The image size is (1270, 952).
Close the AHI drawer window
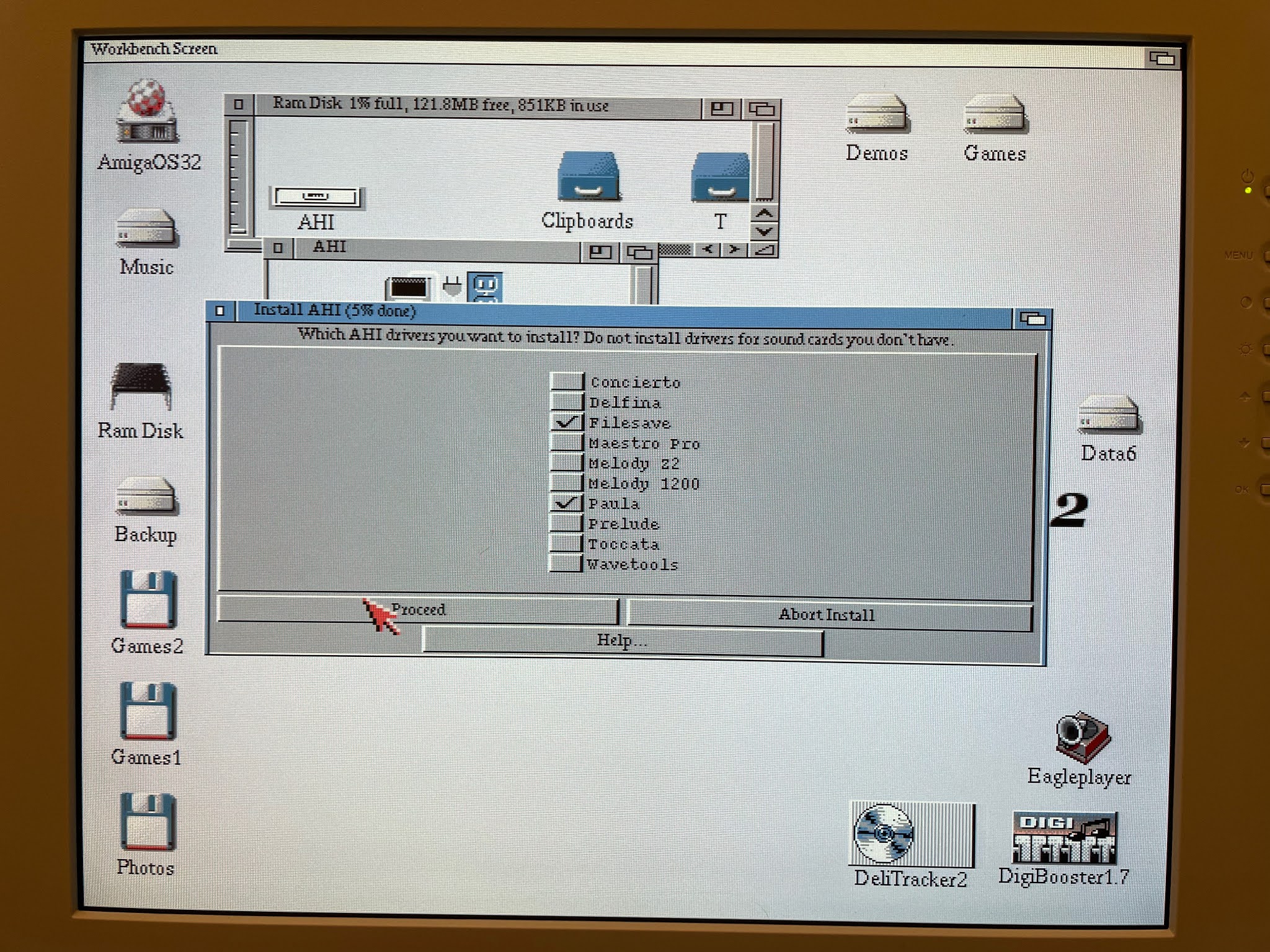[x=278, y=248]
